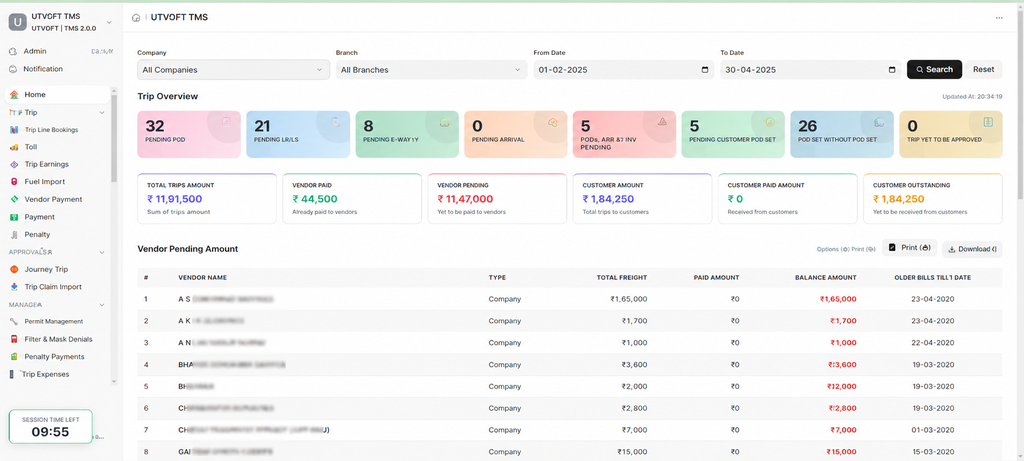Collapse the Manage section chevron
This screenshot has height=461, width=1024.
[102, 304]
